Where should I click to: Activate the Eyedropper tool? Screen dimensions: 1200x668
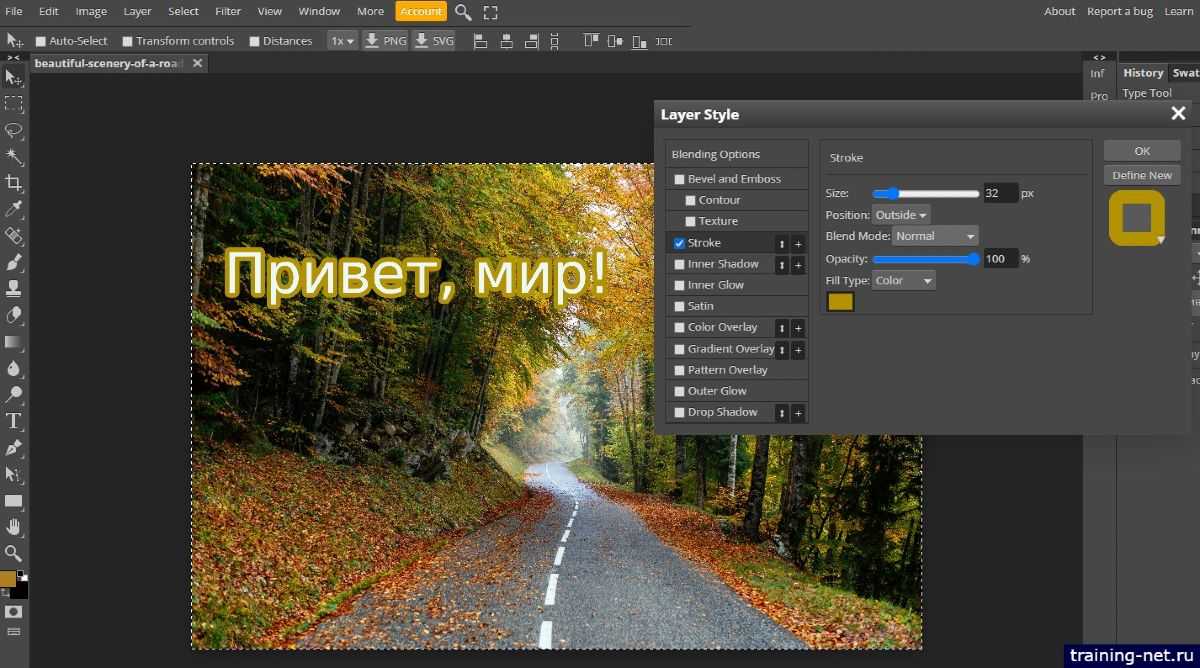tap(14, 209)
